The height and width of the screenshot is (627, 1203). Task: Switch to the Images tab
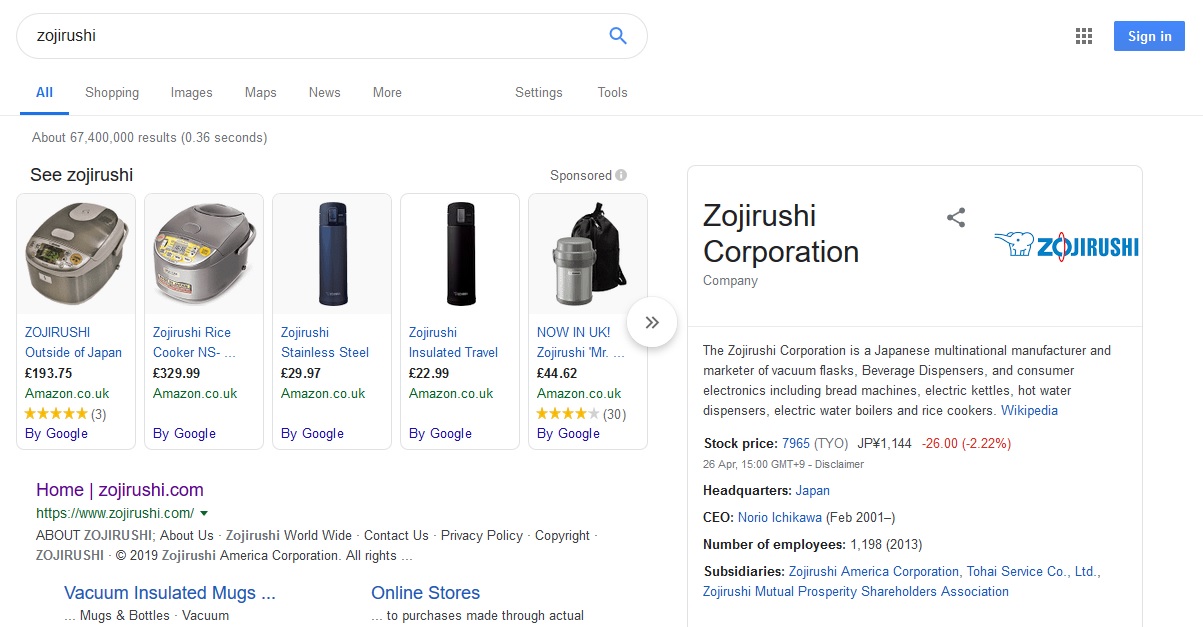pos(192,92)
